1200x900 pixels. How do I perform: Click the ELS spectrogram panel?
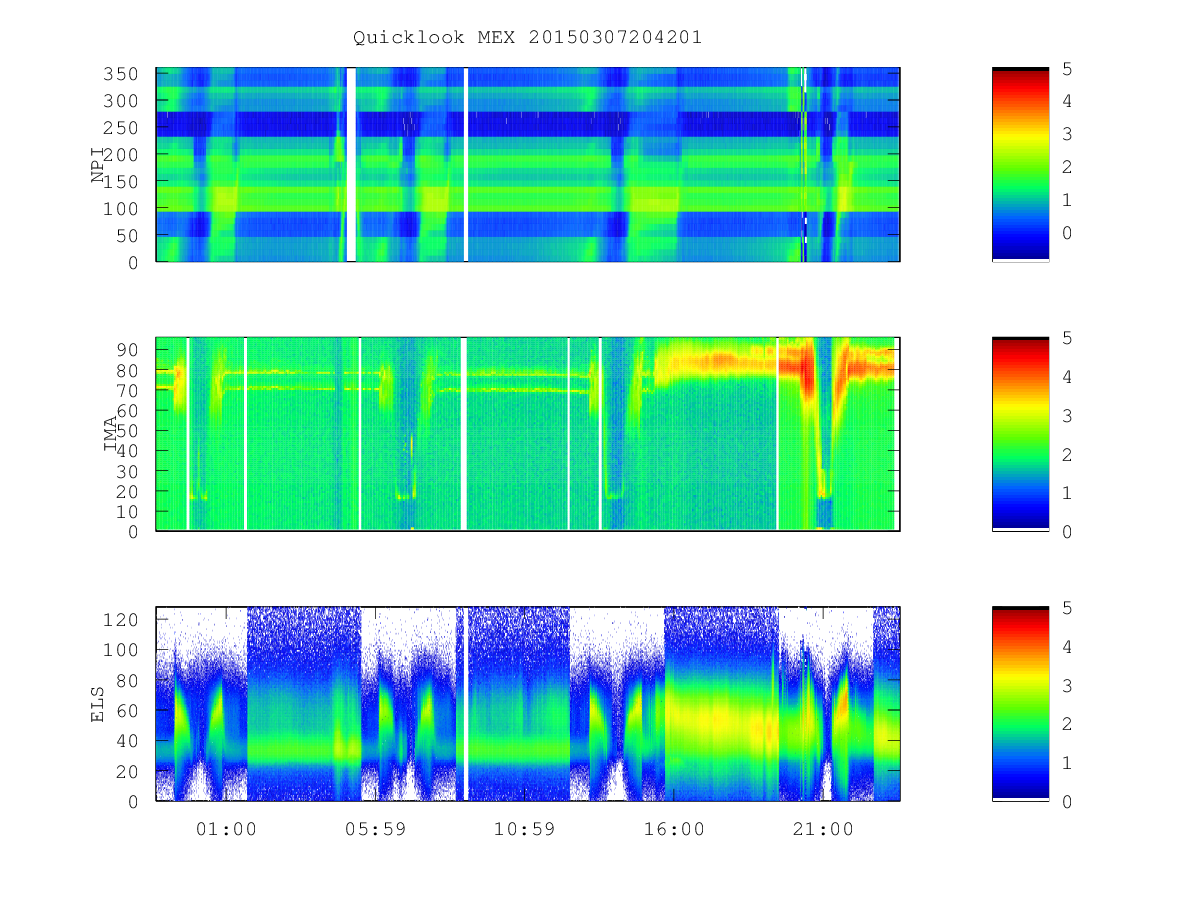(528, 704)
